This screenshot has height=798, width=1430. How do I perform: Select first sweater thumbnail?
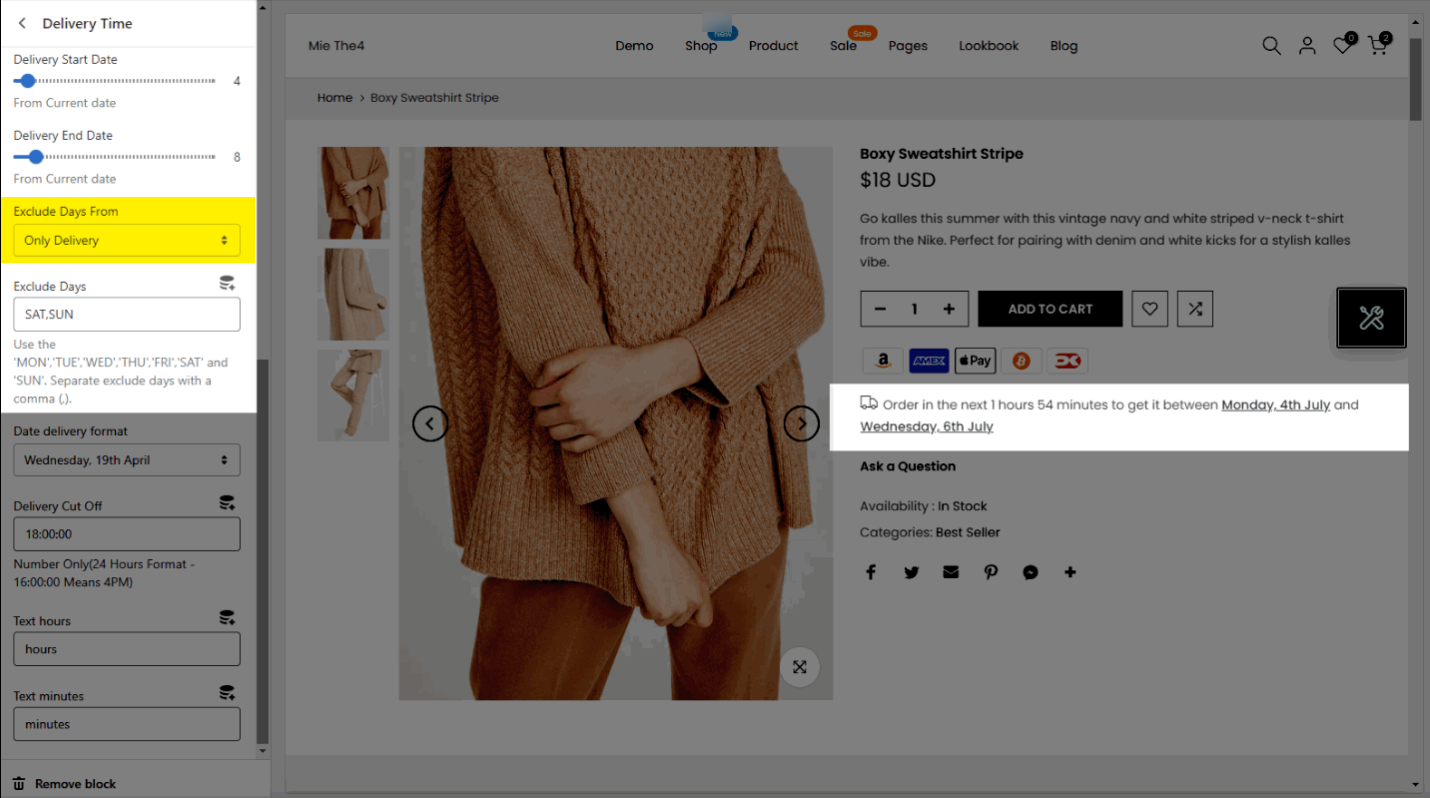pyautogui.click(x=353, y=193)
